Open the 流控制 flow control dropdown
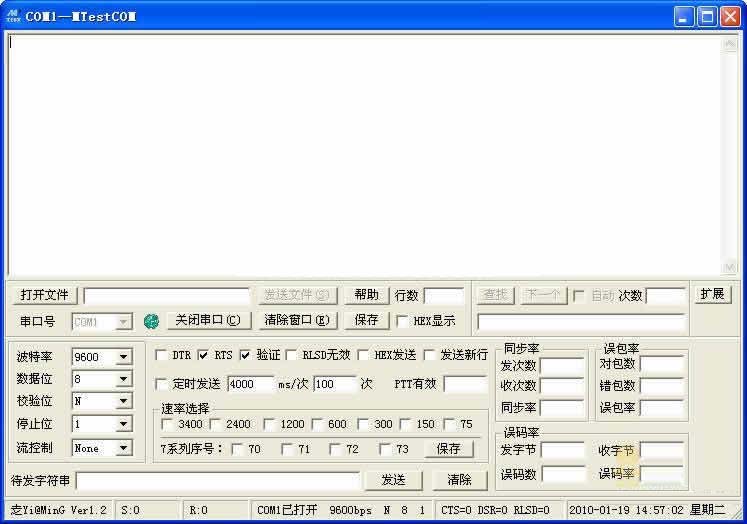Viewport: 747px width, 524px height. tap(124, 449)
